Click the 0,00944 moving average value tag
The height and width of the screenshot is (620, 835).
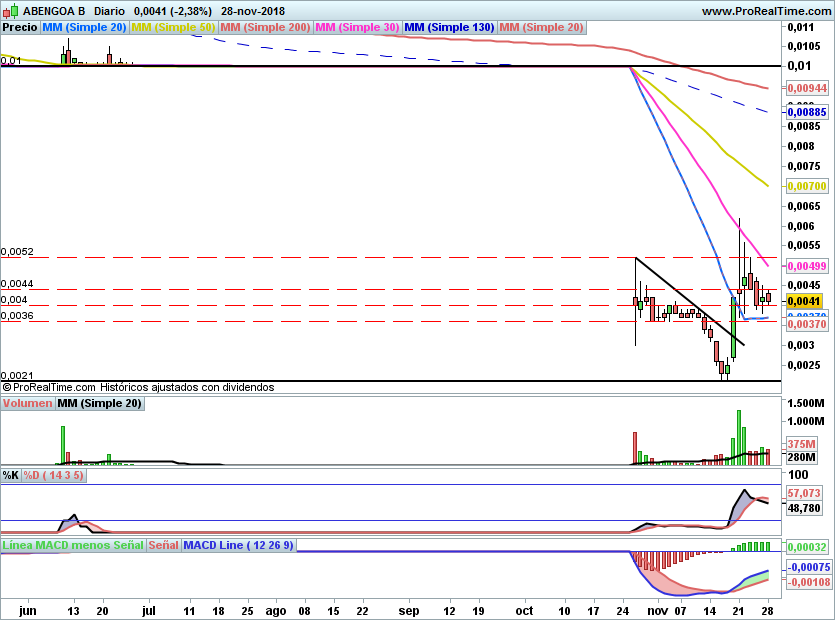[x=807, y=88]
